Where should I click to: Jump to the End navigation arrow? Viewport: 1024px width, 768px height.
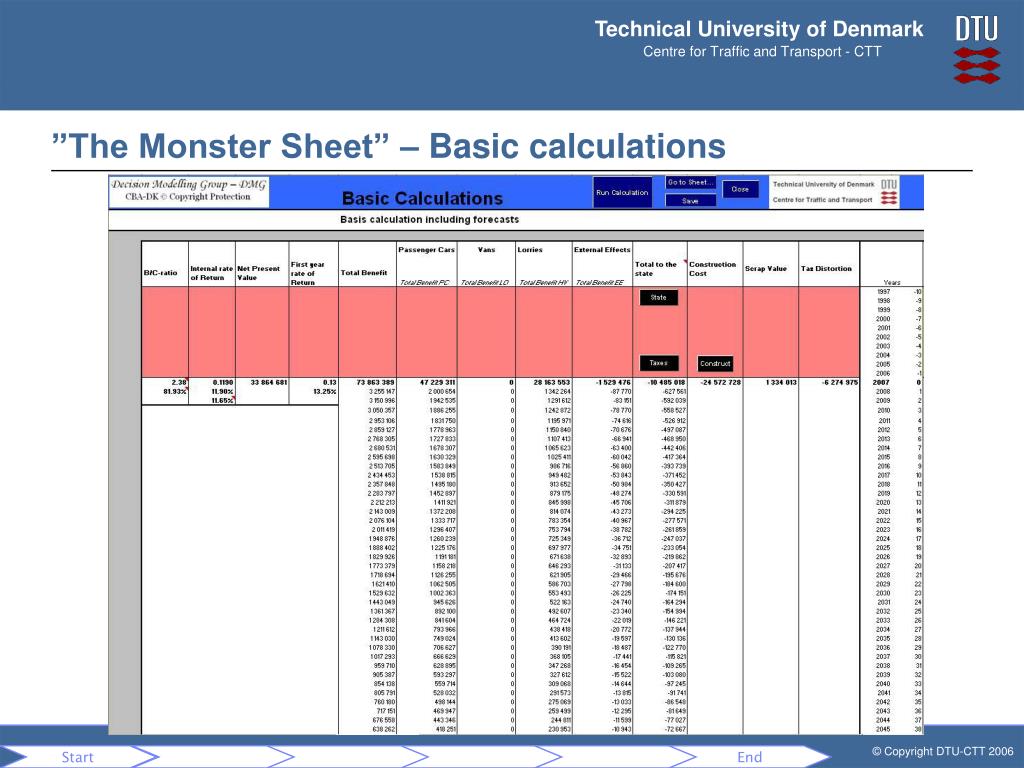750,757
